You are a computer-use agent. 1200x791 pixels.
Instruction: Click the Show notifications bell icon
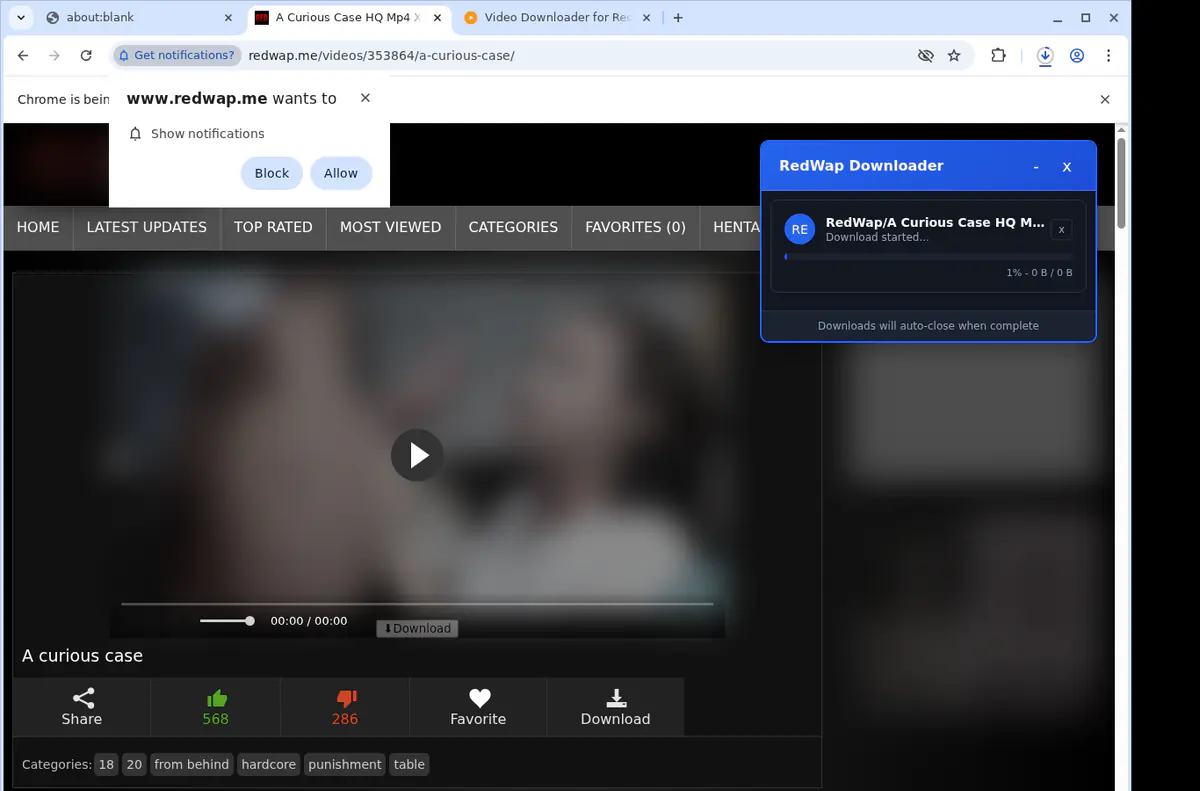pos(136,134)
